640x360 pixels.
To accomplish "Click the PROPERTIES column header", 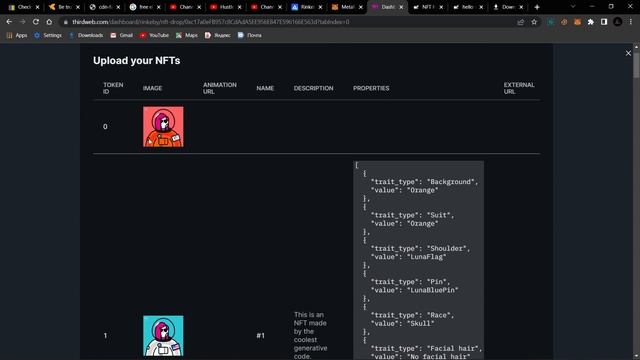I will (x=371, y=88).
